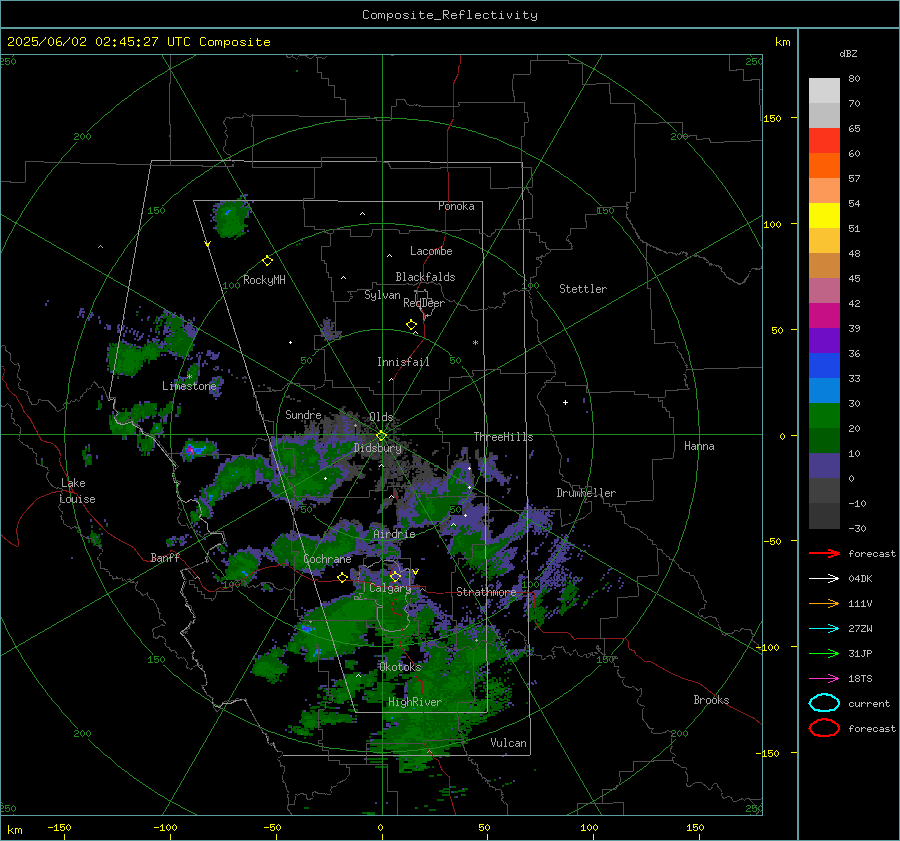Click the Sylvan label on map
This screenshot has height=841, width=900.
click(382, 295)
